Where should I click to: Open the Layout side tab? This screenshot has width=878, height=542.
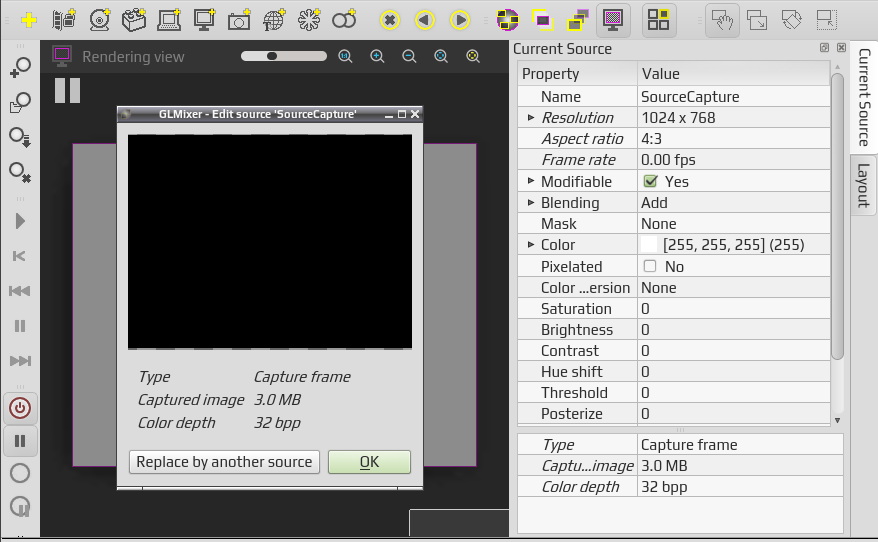point(864,185)
